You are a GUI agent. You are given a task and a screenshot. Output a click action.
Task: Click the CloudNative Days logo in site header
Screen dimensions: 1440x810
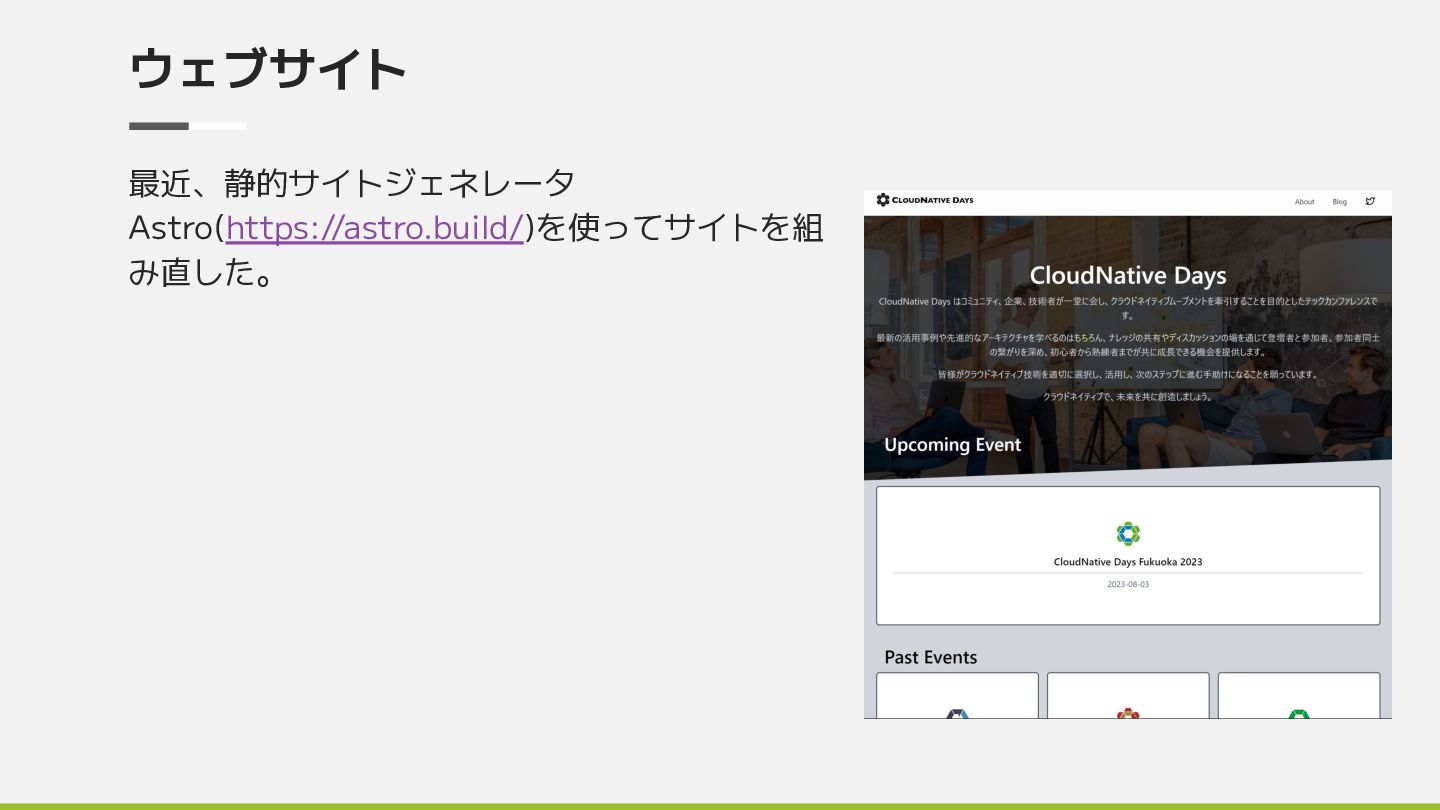pos(925,200)
